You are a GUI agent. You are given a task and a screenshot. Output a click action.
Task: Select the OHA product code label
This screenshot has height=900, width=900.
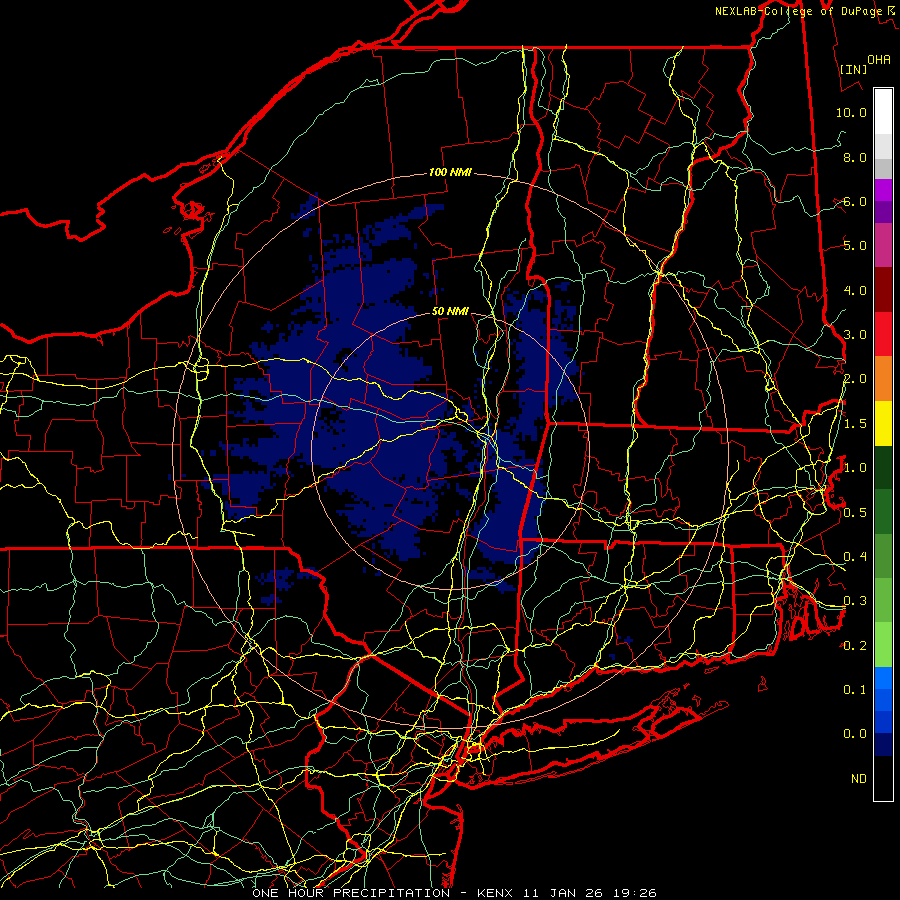879,59
